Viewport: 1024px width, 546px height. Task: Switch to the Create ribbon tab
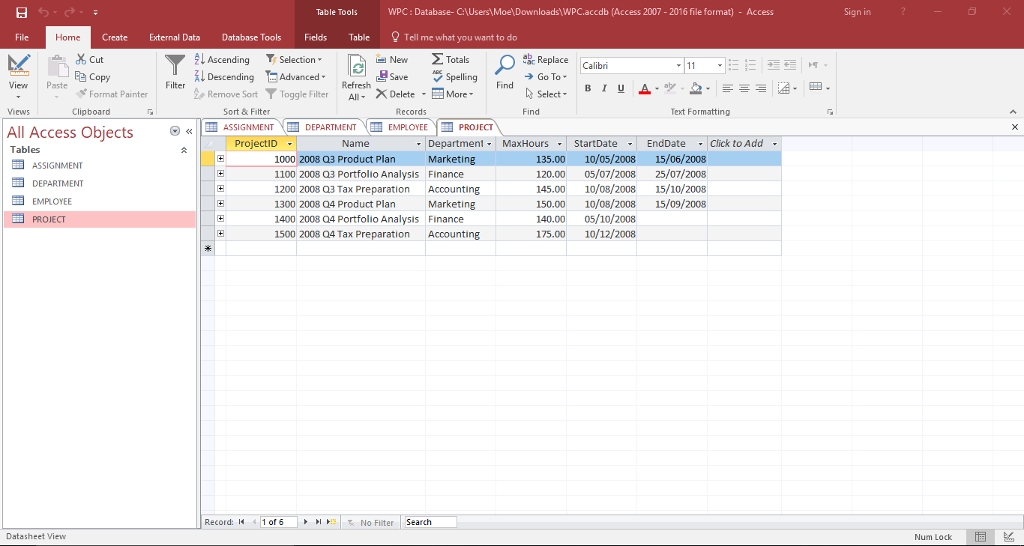pyautogui.click(x=114, y=37)
